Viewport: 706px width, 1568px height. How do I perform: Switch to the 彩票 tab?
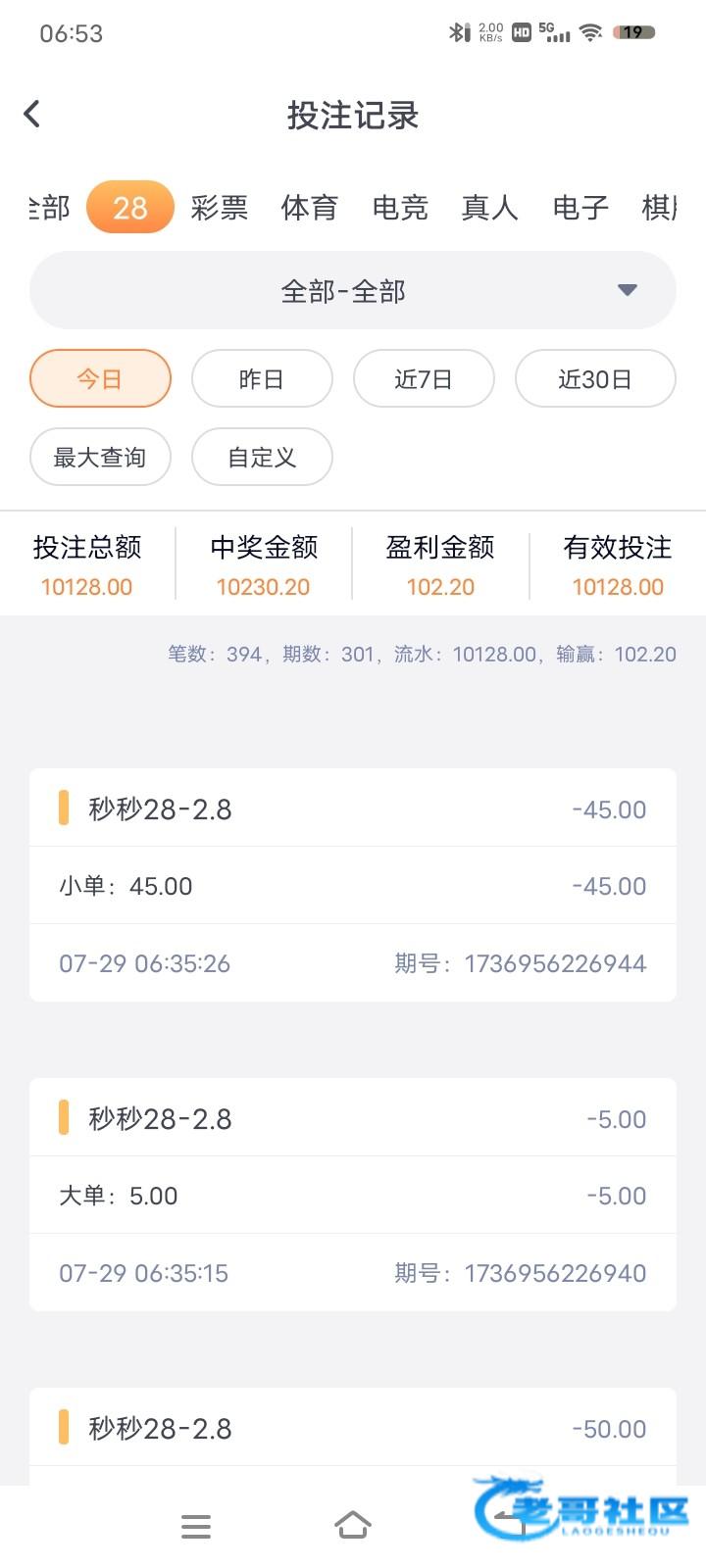[x=220, y=208]
